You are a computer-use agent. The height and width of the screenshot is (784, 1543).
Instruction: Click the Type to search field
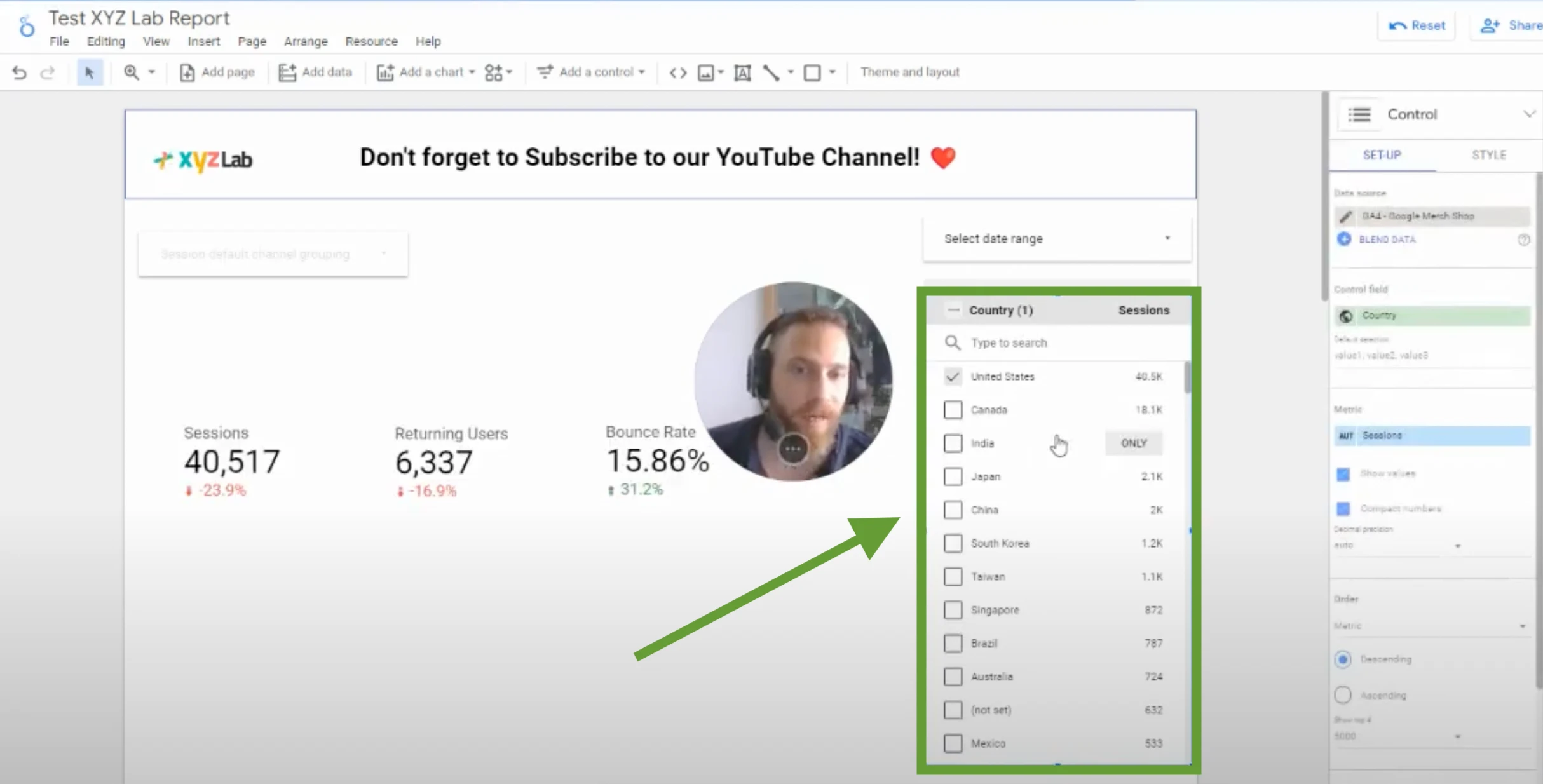[x=1055, y=343]
